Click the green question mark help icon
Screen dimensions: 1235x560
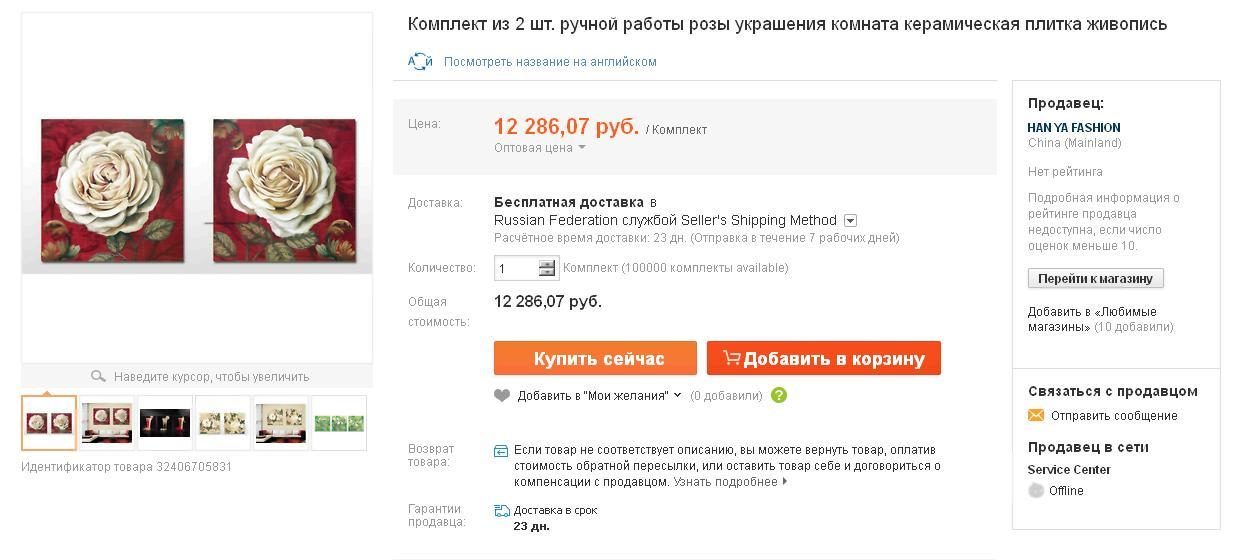tap(779, 395)
